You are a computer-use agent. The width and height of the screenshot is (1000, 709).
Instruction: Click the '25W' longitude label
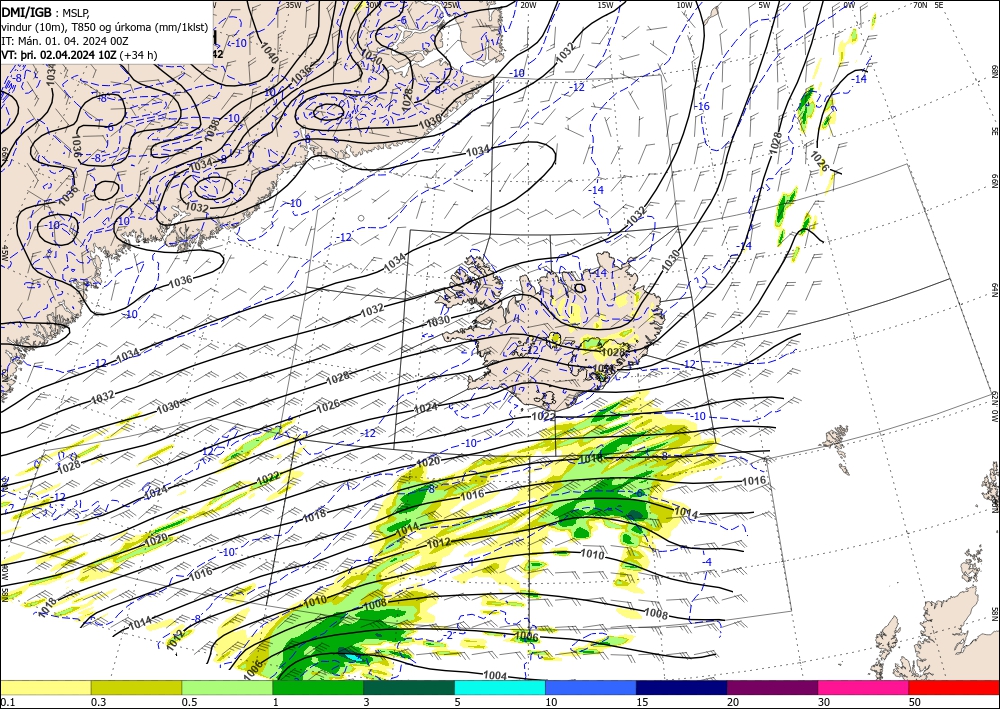coord(451,5)
